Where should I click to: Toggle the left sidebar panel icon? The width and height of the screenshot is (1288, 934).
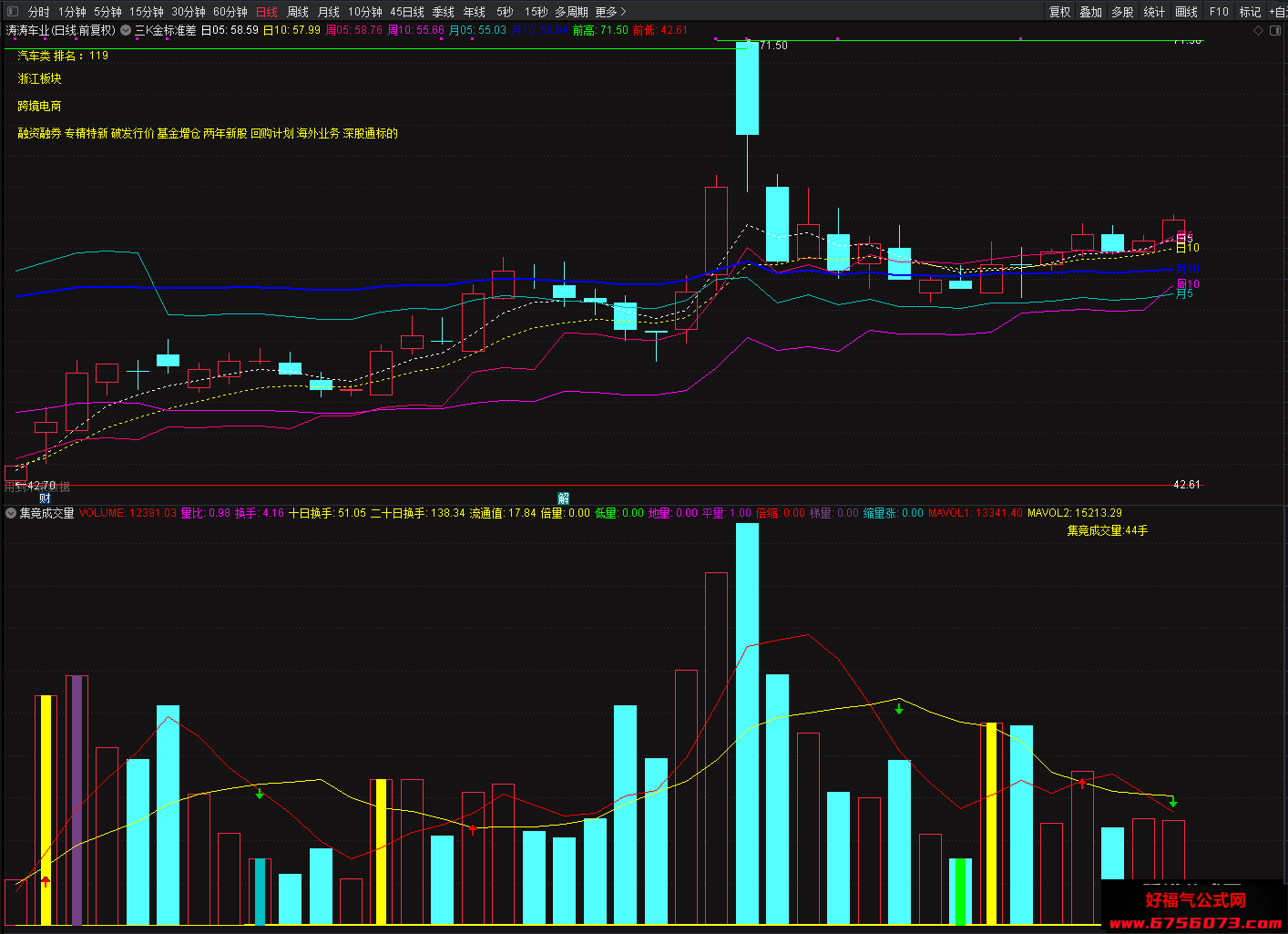pyautogui.click(x=13, y=12)
